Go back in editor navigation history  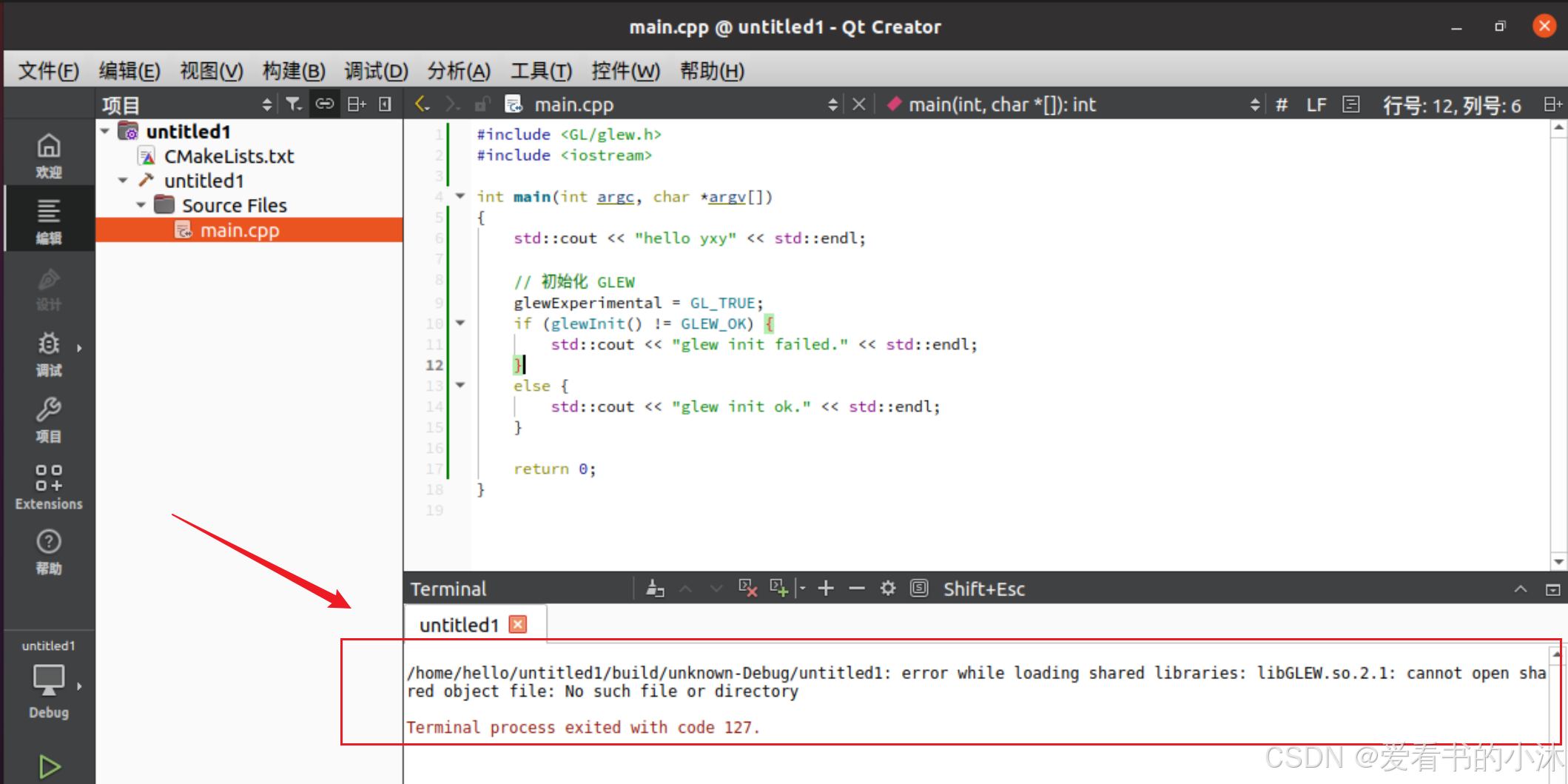point(422,104)
